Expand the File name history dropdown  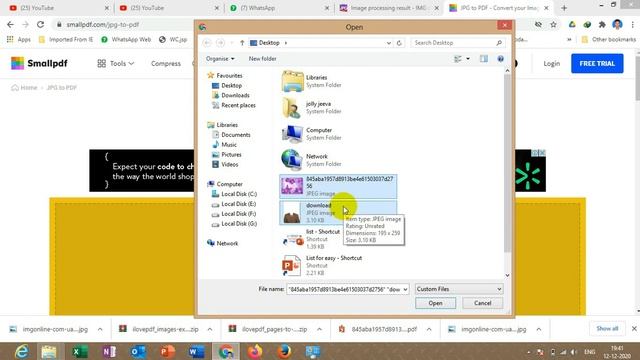405,289
